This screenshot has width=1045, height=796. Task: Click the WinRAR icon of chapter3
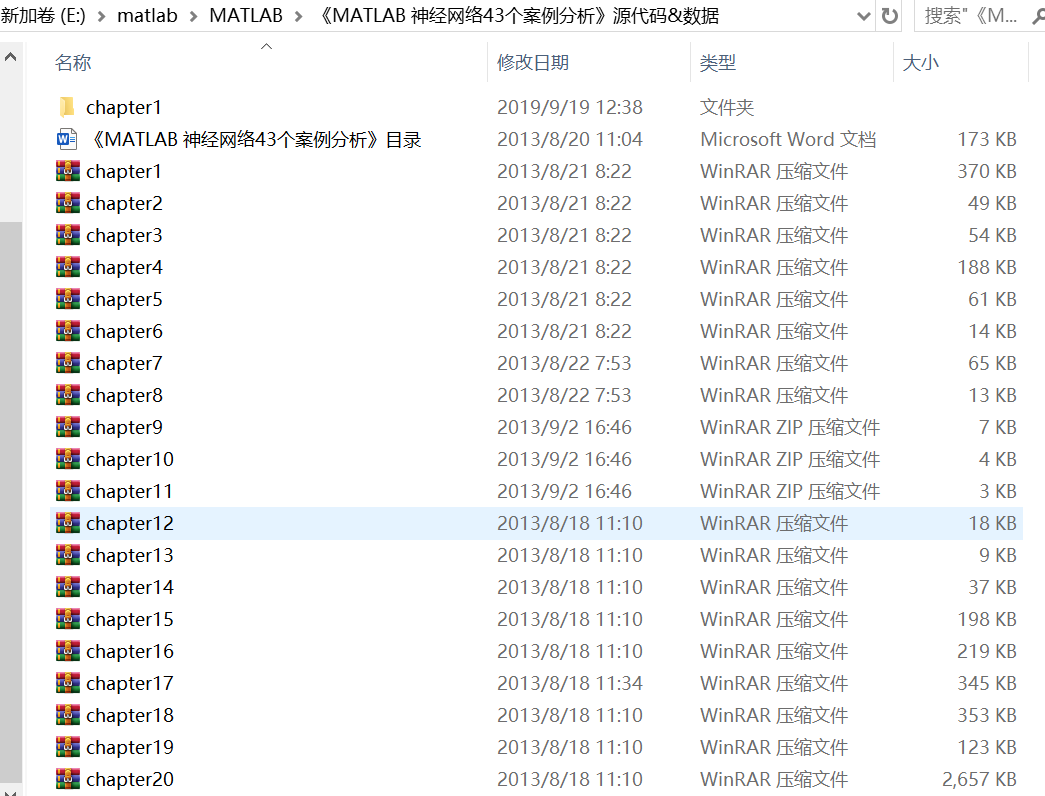(x=68, y=235)
